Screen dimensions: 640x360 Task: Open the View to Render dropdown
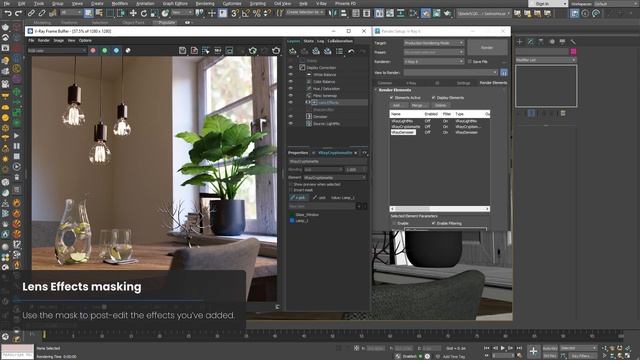click(451, 73)
